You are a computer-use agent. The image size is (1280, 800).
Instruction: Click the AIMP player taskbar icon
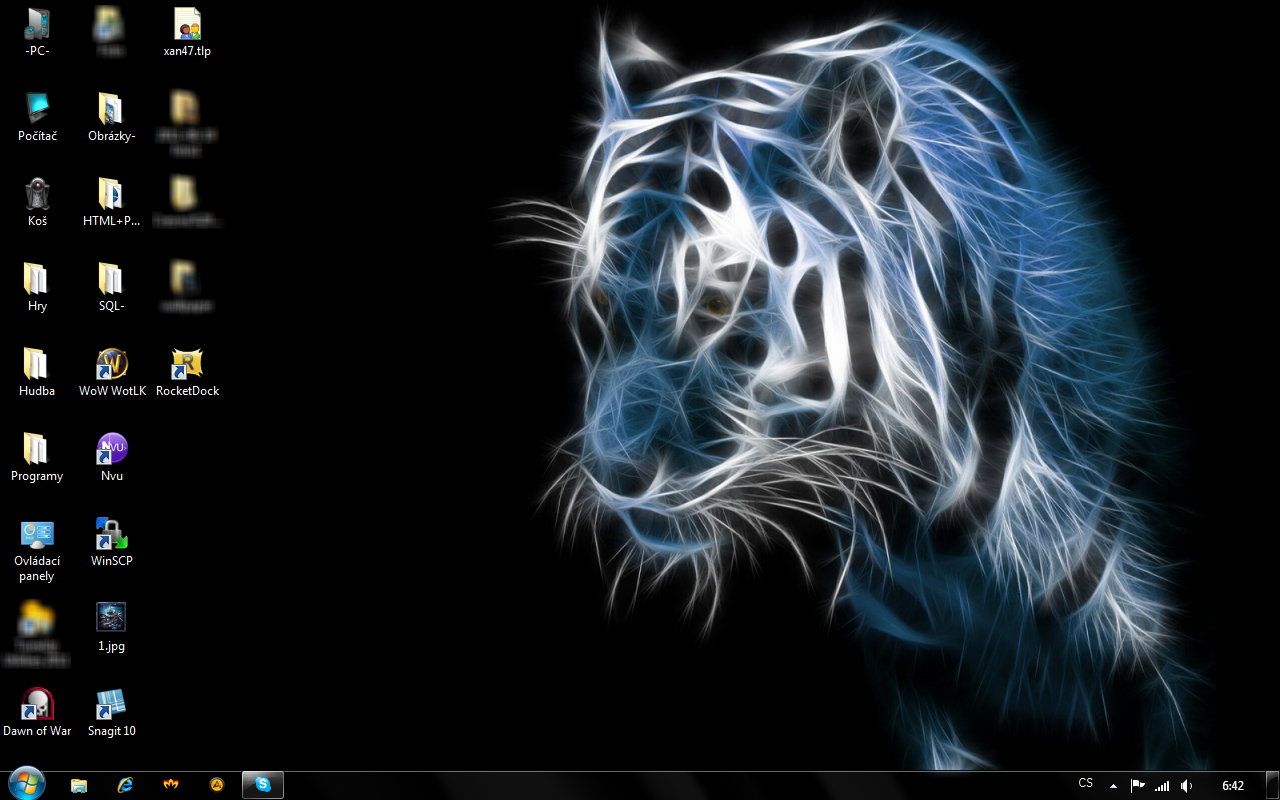click(x=217, y=785)
